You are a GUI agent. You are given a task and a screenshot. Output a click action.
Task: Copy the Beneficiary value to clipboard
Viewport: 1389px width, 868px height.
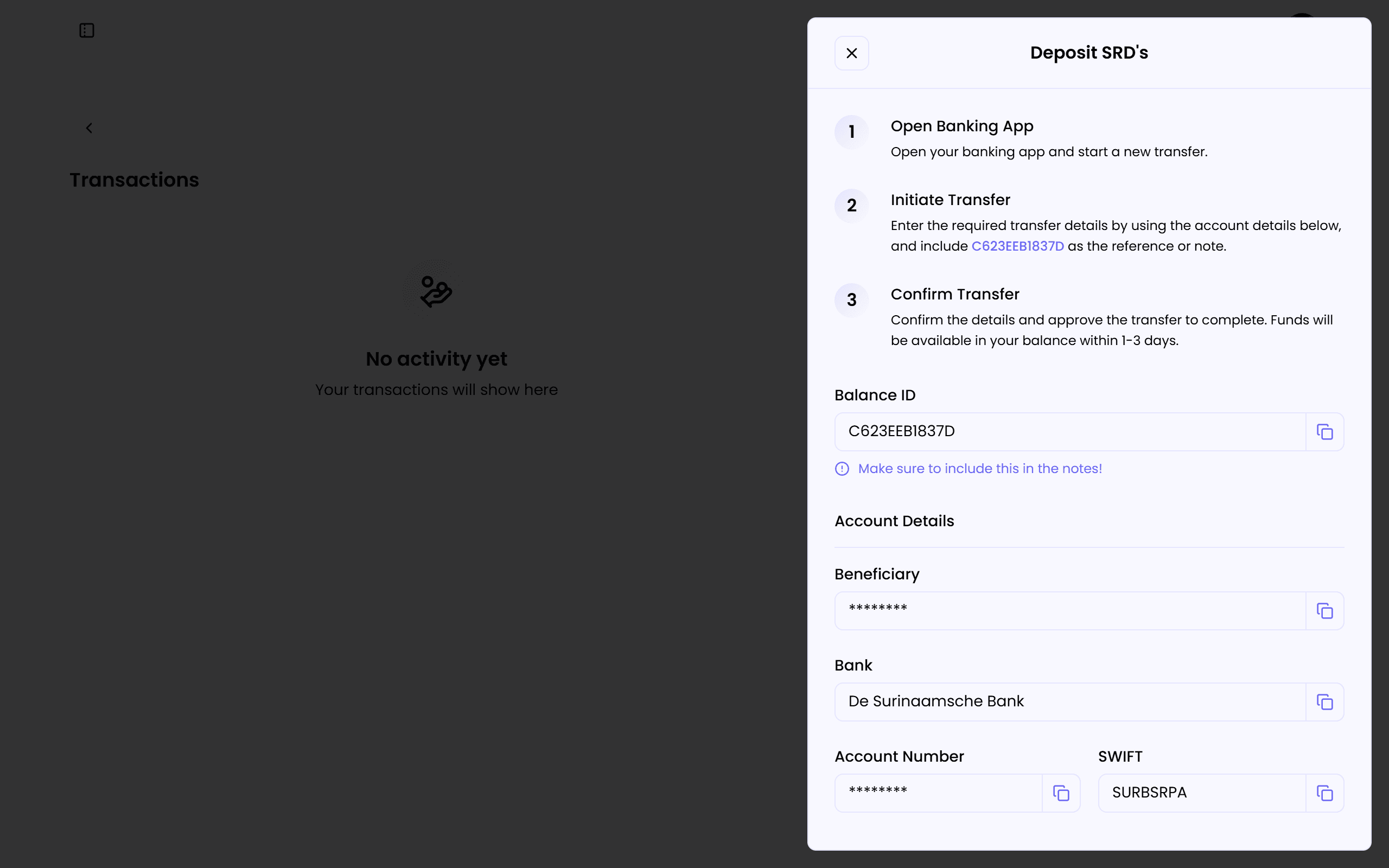tap(1325, 610)
